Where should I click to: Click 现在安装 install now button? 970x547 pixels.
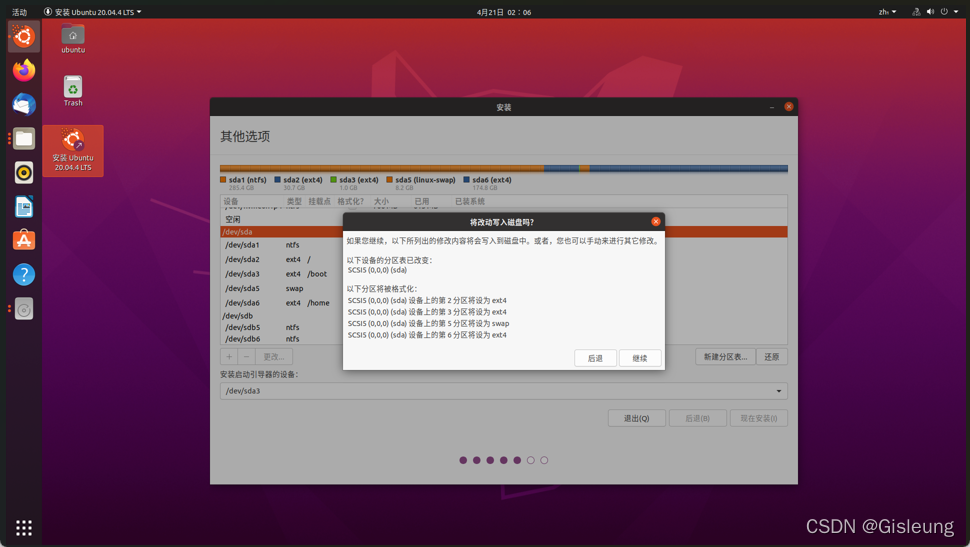pyautogui.click(x=759, y=418)
